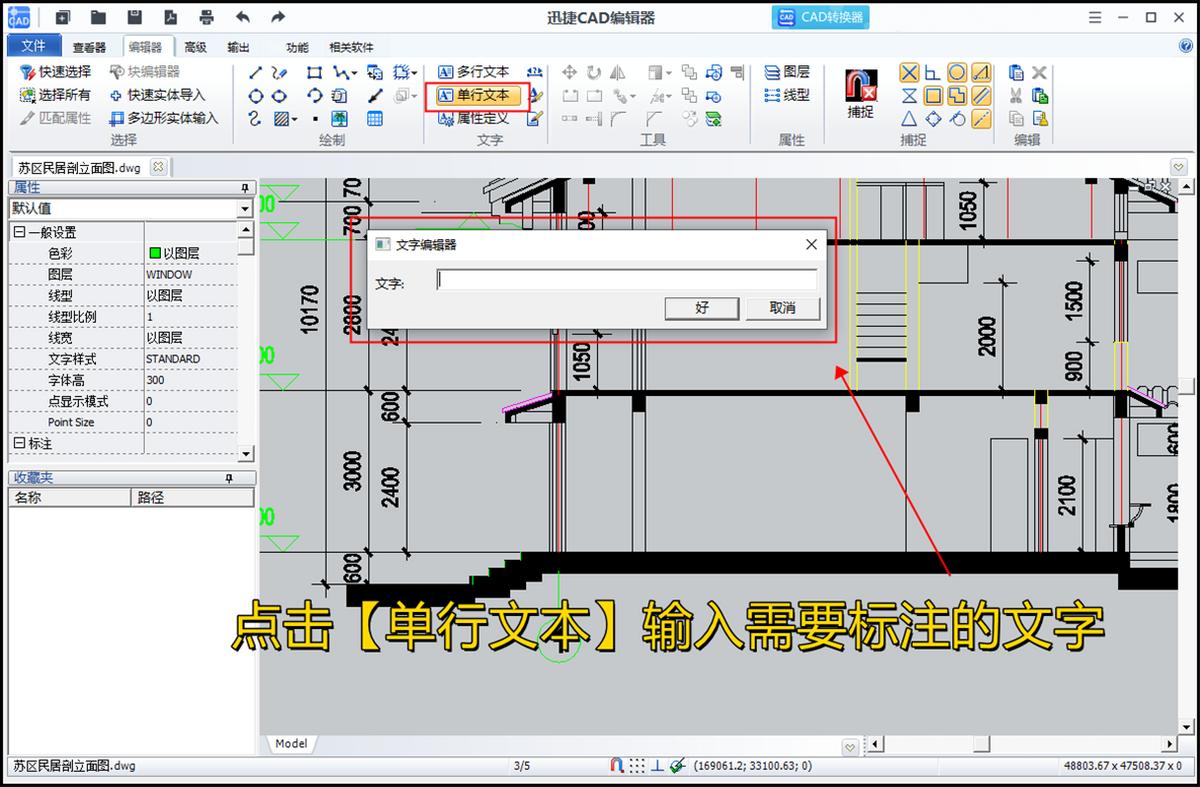1200x787 pixels.
Task: Toggle snap to grid in the status bar
Action: pos(637,766)
